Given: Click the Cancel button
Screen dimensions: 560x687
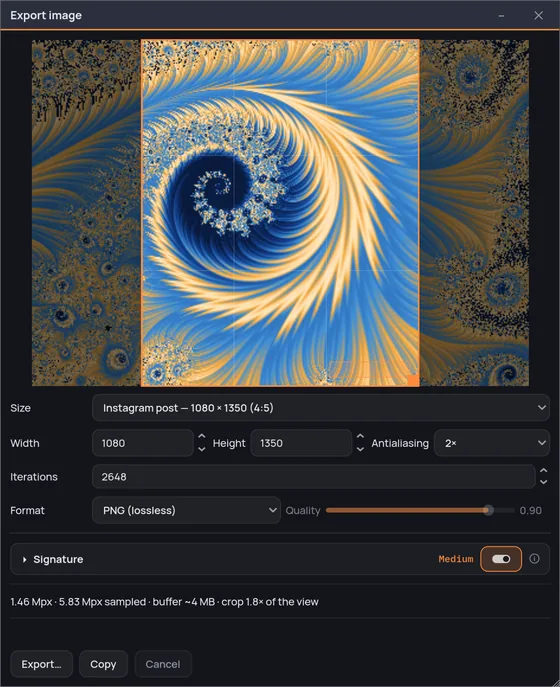Looking at the screenshot, I should click(163, 664).
